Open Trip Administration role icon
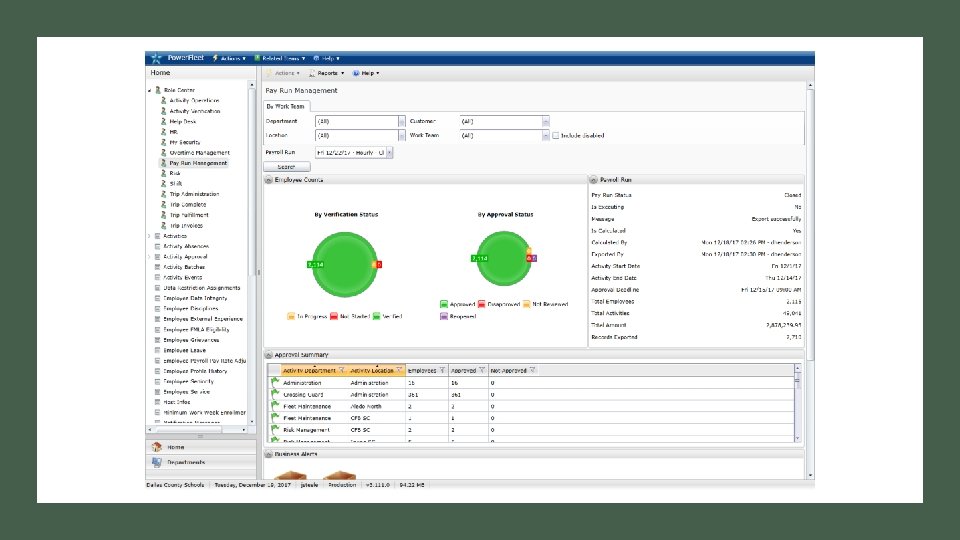This screenshot has width=960, height=540. [x=163, y=194]
